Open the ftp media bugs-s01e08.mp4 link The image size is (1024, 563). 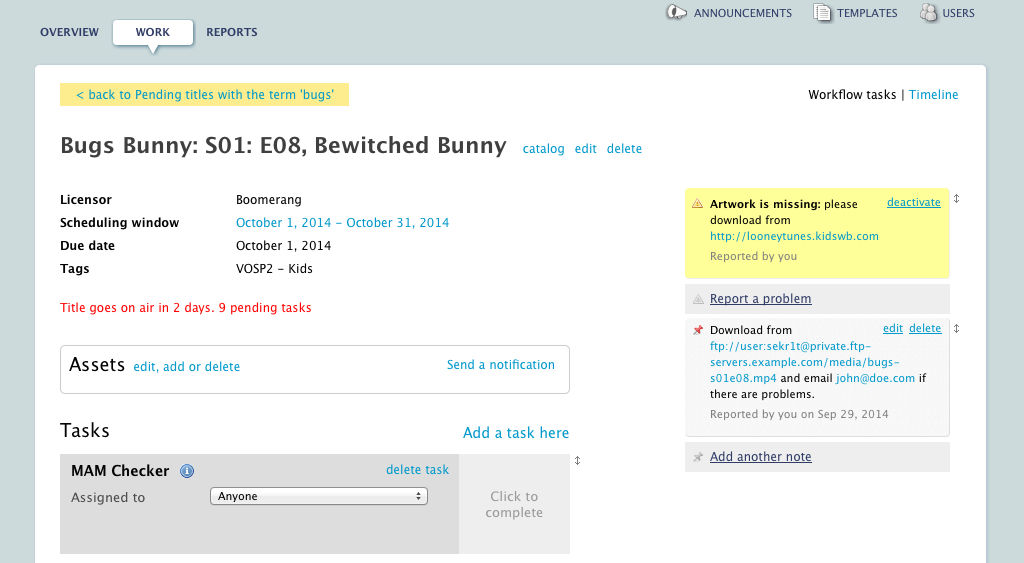click(805, 362)
